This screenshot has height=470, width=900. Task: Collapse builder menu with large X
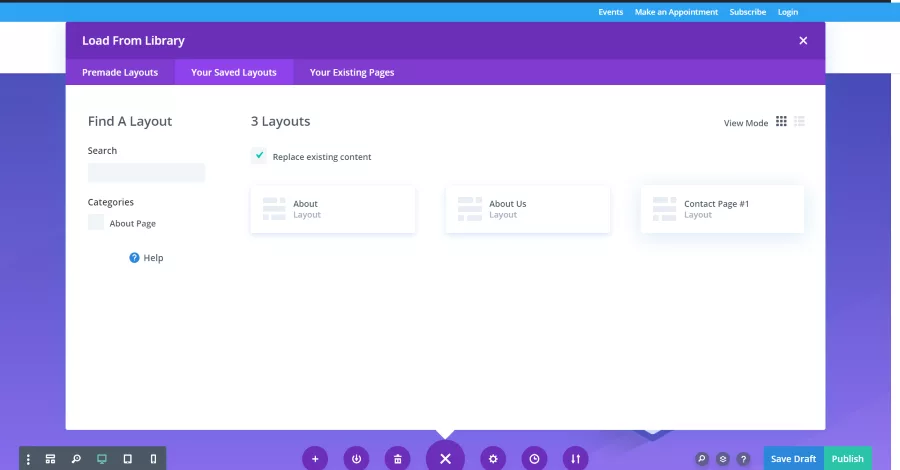pyautogui.click(x=445, y=458)
